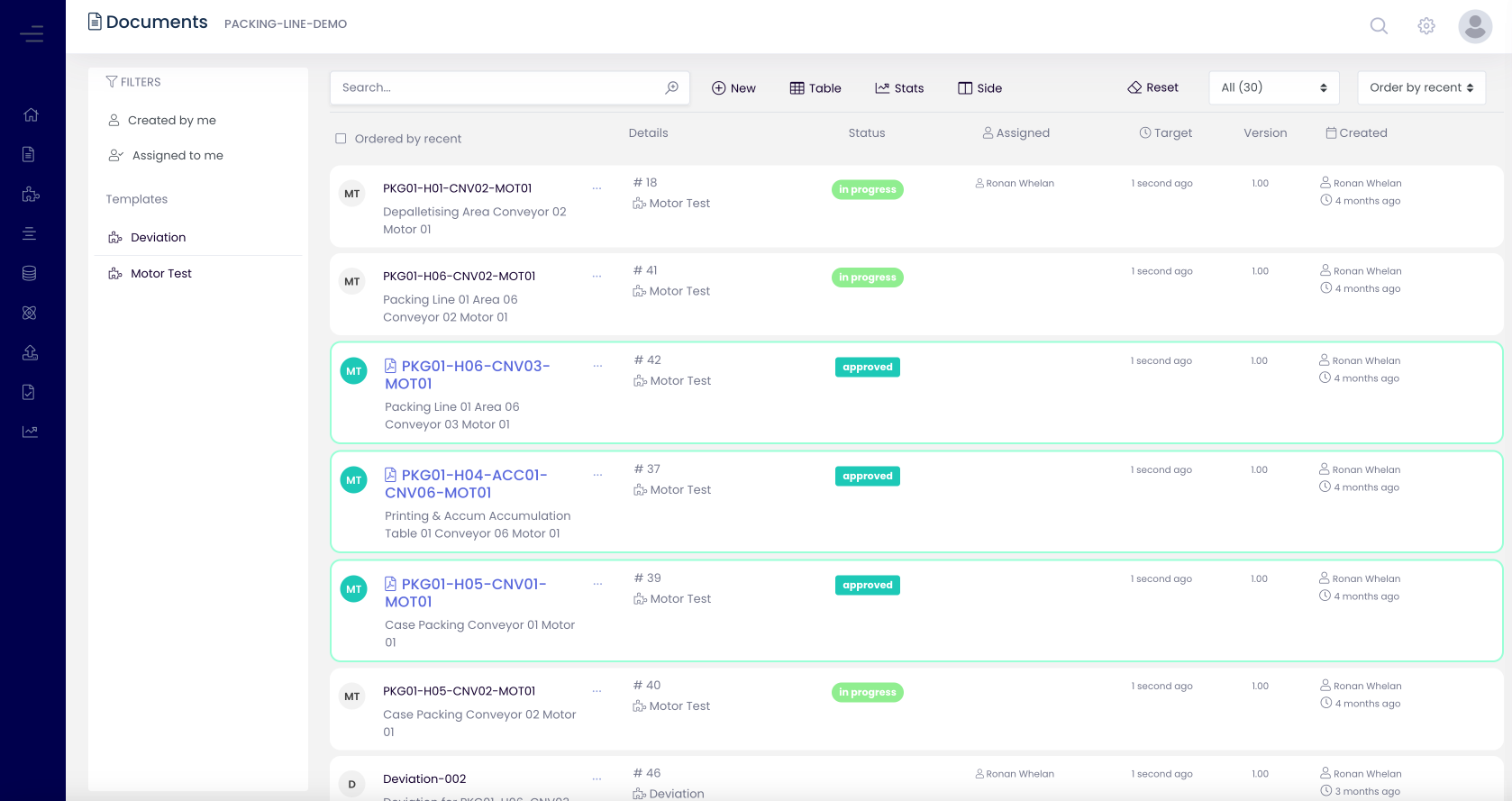Go to Home via sidebar house icon
The height and width of the screenshot is (801, 1512).
[31, 114]
